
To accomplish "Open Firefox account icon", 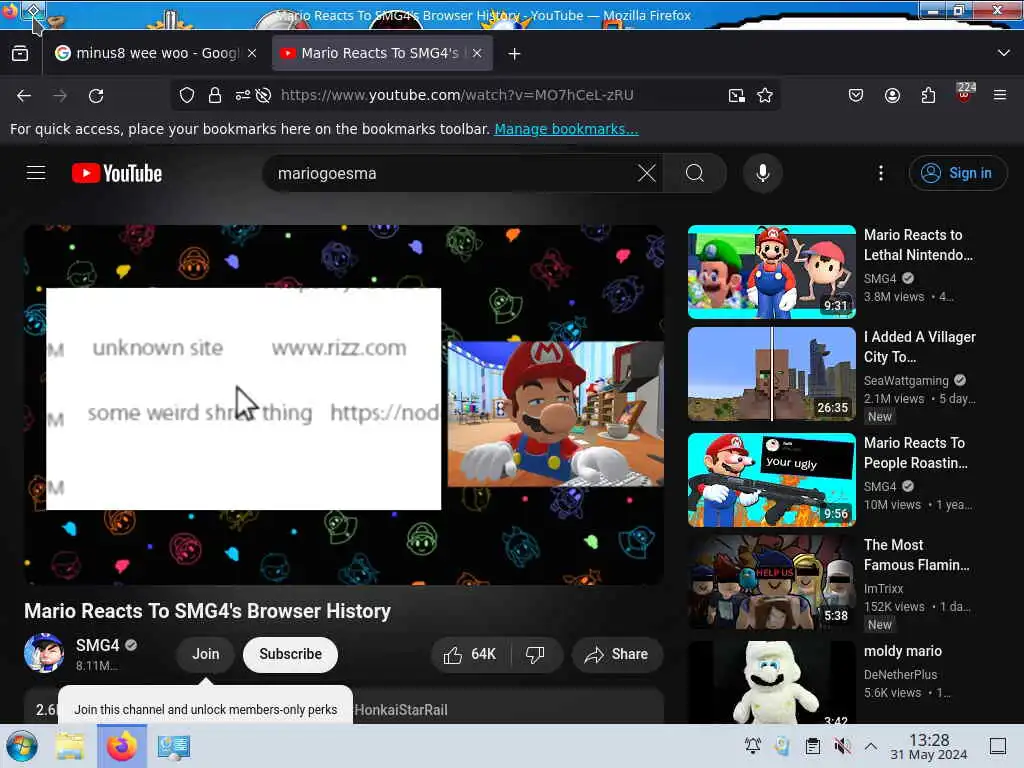I will click(892, 95).
